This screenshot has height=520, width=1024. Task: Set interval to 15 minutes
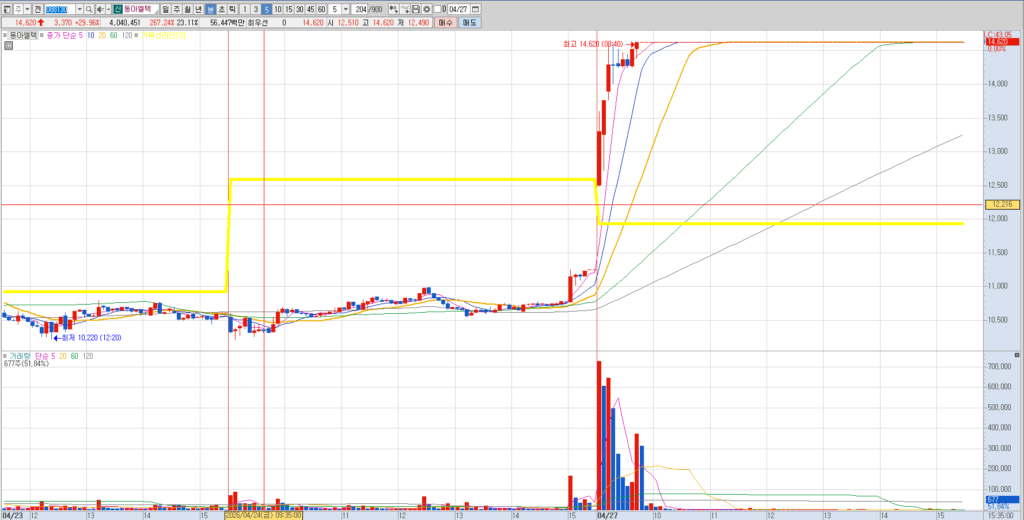pyautogui.click(x=289, y=9)
